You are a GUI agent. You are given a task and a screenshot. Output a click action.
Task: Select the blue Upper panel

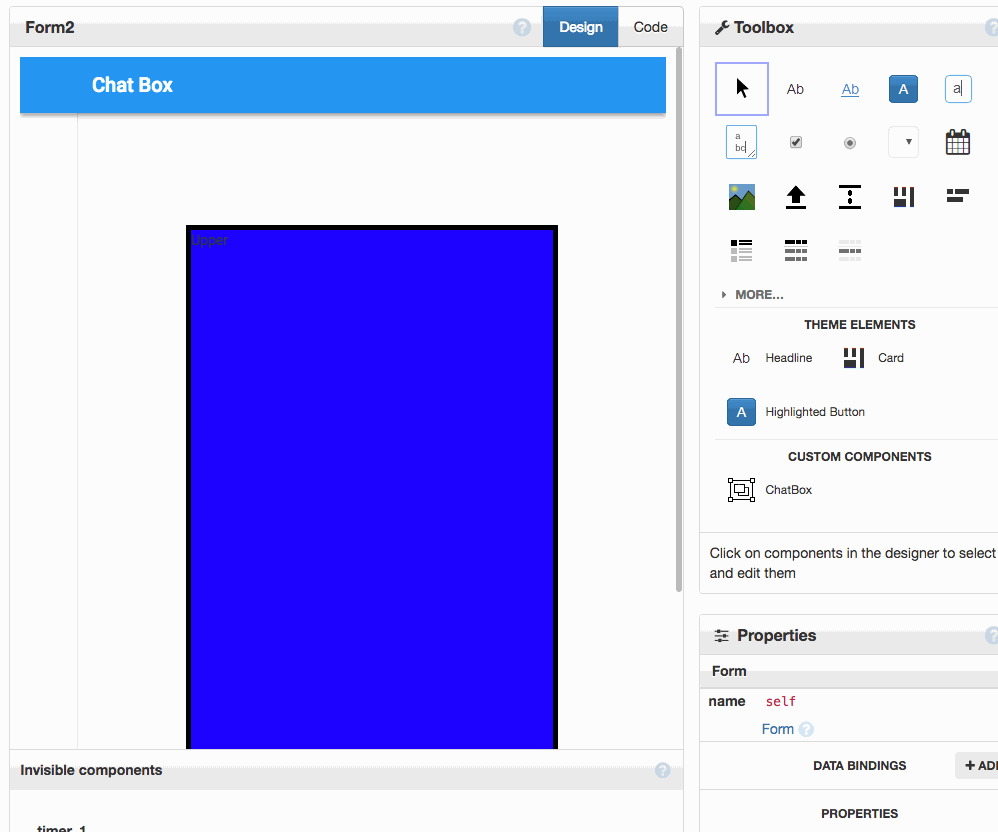[x=372, y=487]
